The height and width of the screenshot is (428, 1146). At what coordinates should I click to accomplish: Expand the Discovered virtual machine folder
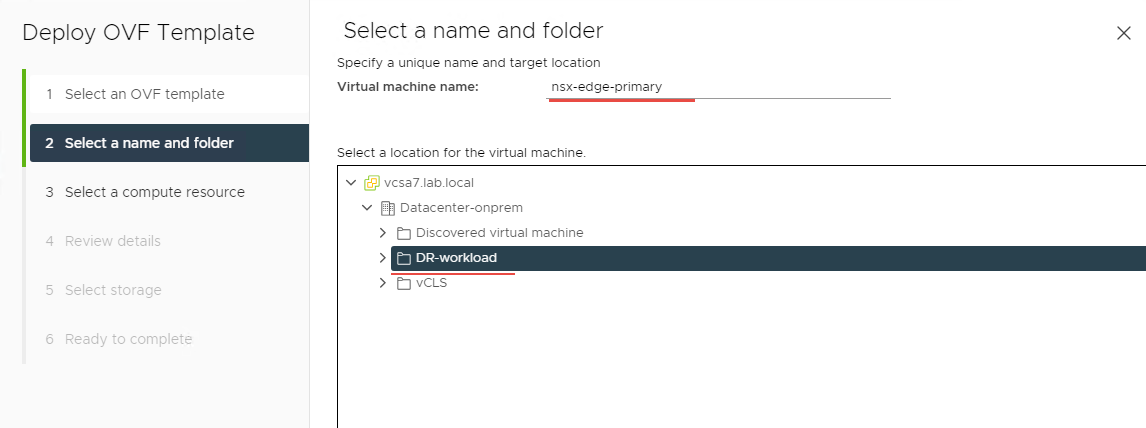pyautogui.click(x=383, y=233)
